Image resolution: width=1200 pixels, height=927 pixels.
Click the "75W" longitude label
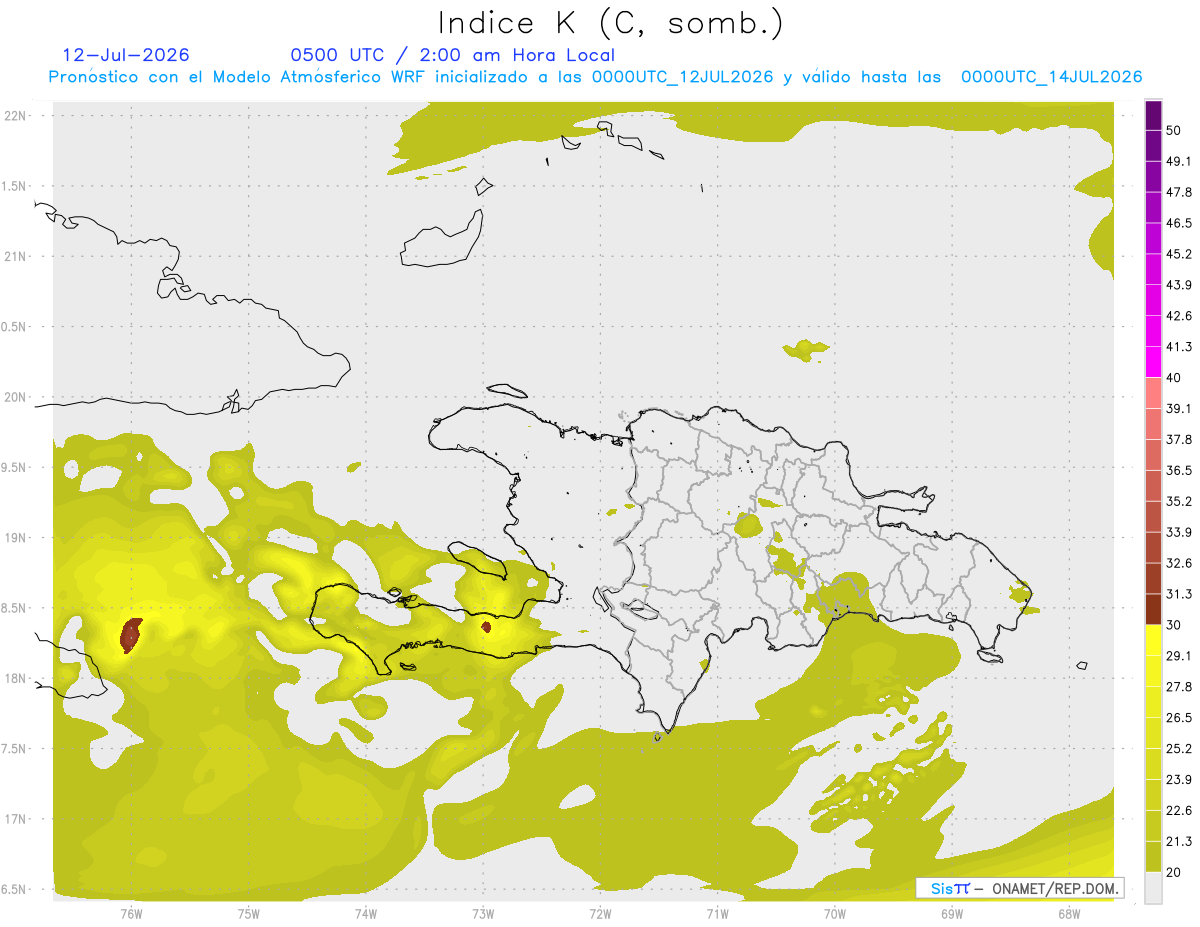(x=249, y=914)
